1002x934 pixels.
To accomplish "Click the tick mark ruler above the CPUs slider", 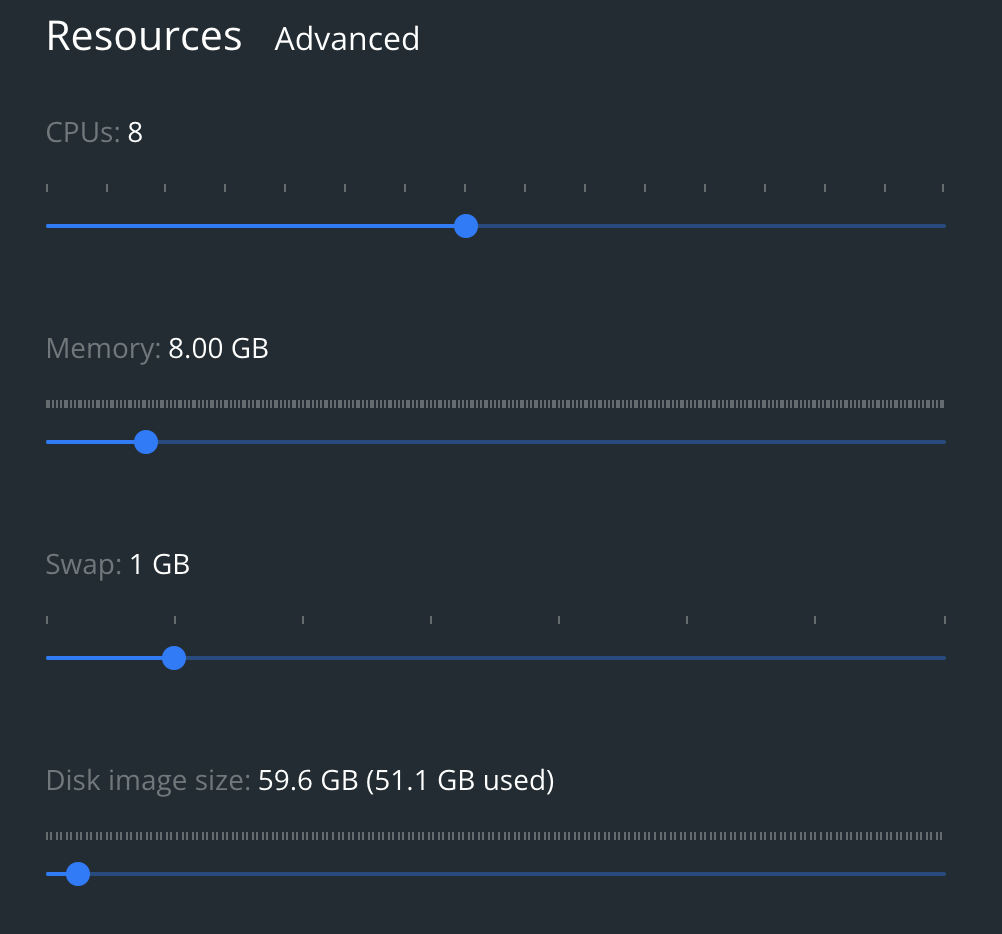I will click(x=495, y=185).
